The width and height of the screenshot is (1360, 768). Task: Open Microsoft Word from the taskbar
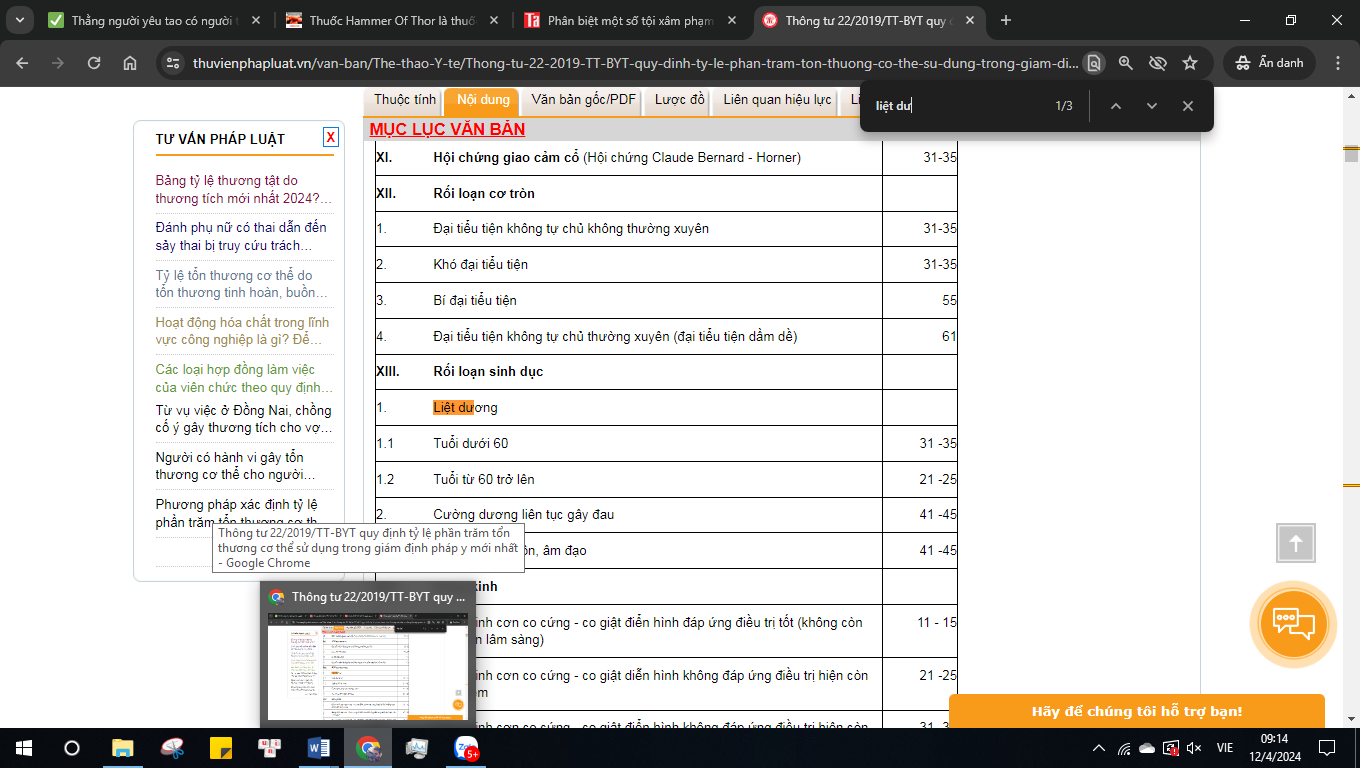point(319,748)
